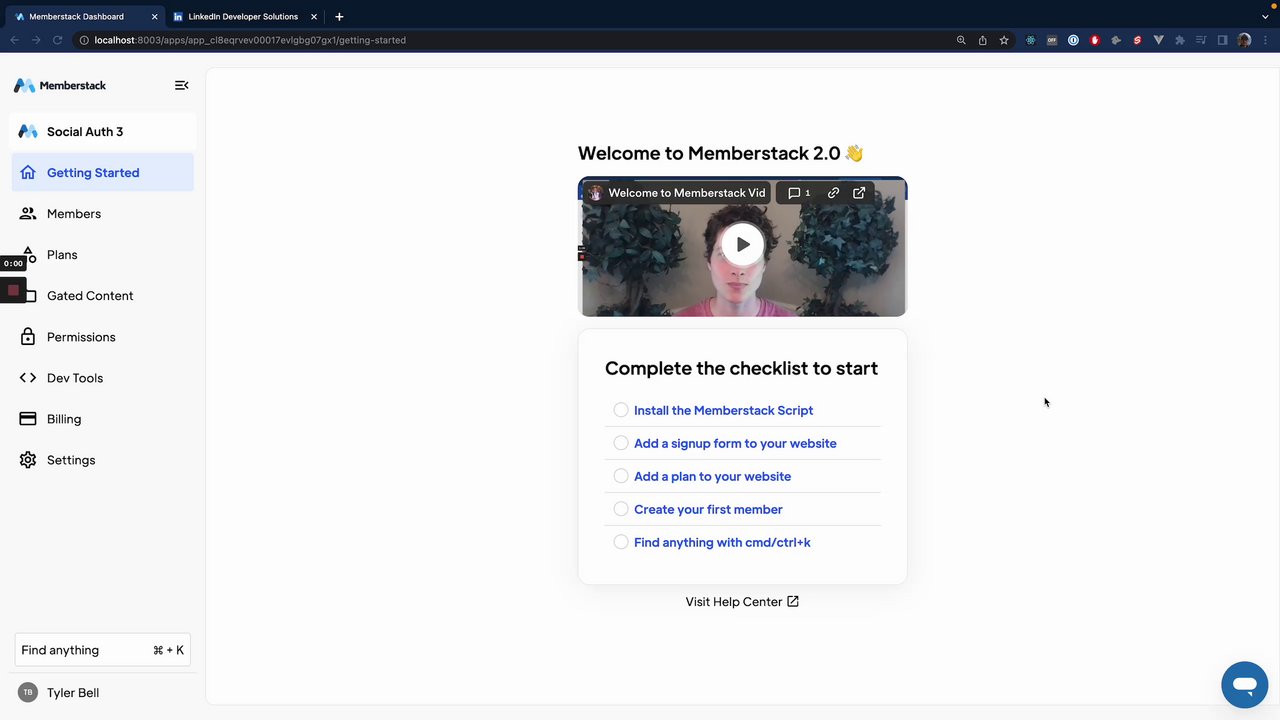Open Getting Started home icon
This screenshot has height=720, width=1280.
click(x=28, y=172)
